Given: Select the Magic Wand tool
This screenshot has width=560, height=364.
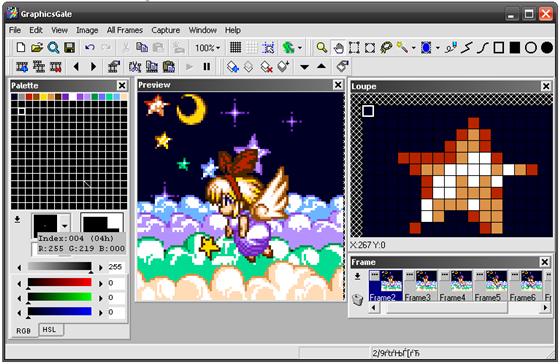Looking at the screenshot, I should 402,48.
